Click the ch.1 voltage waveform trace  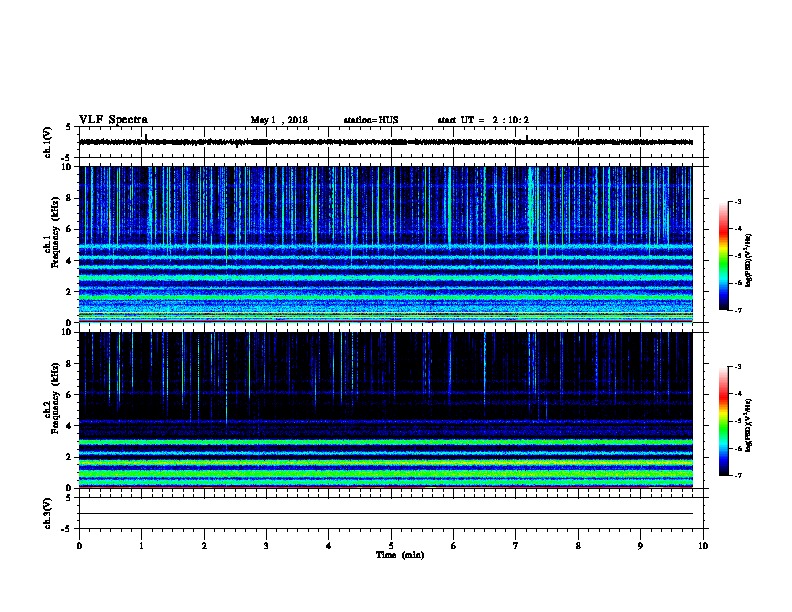[x=386, y=142]
